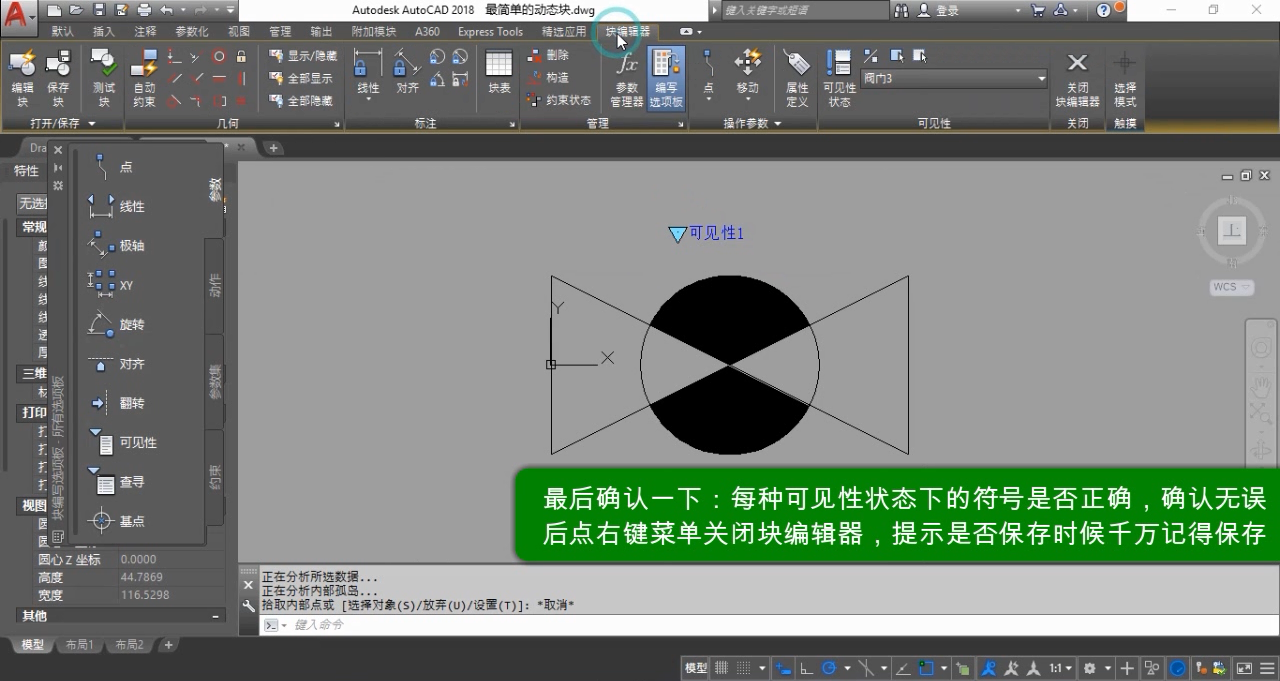1280x681 pixels.
Task: Click the Model (模型) status bar button
Action: coord(696,668)
